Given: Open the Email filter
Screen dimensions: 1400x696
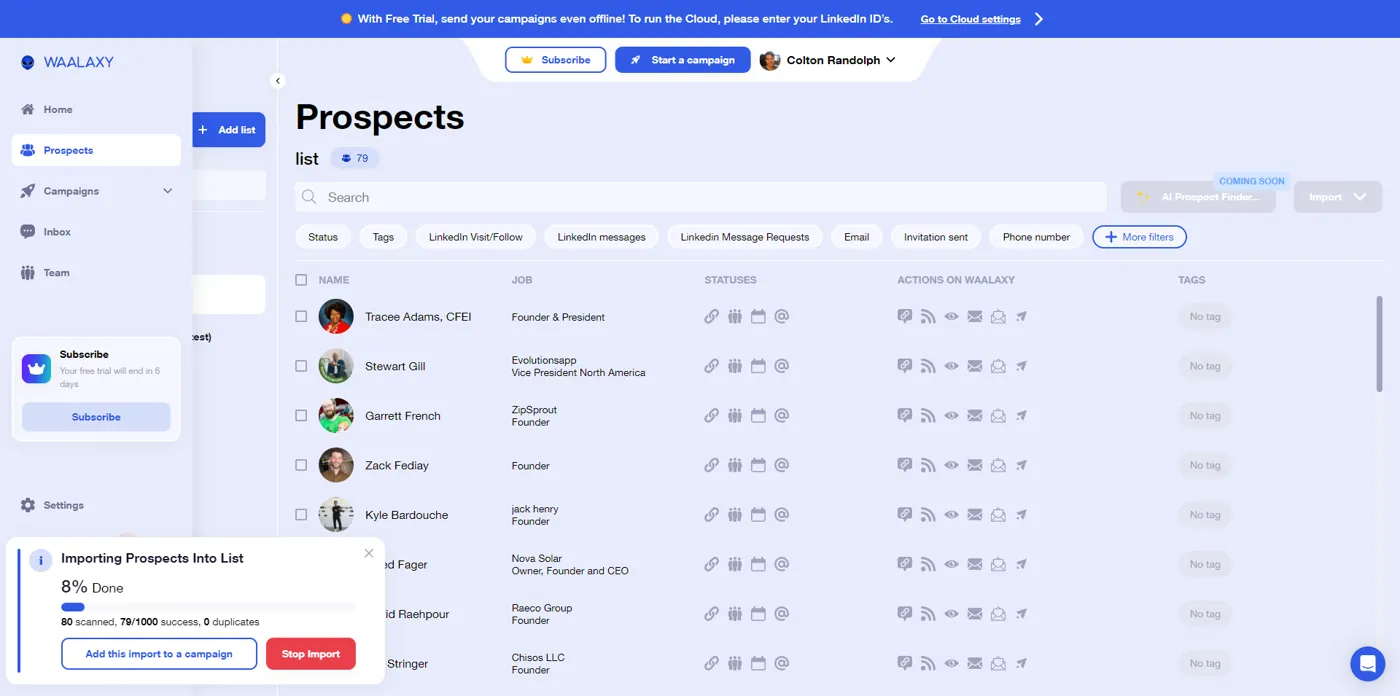Looking at the screenshot, I should 857,237.
